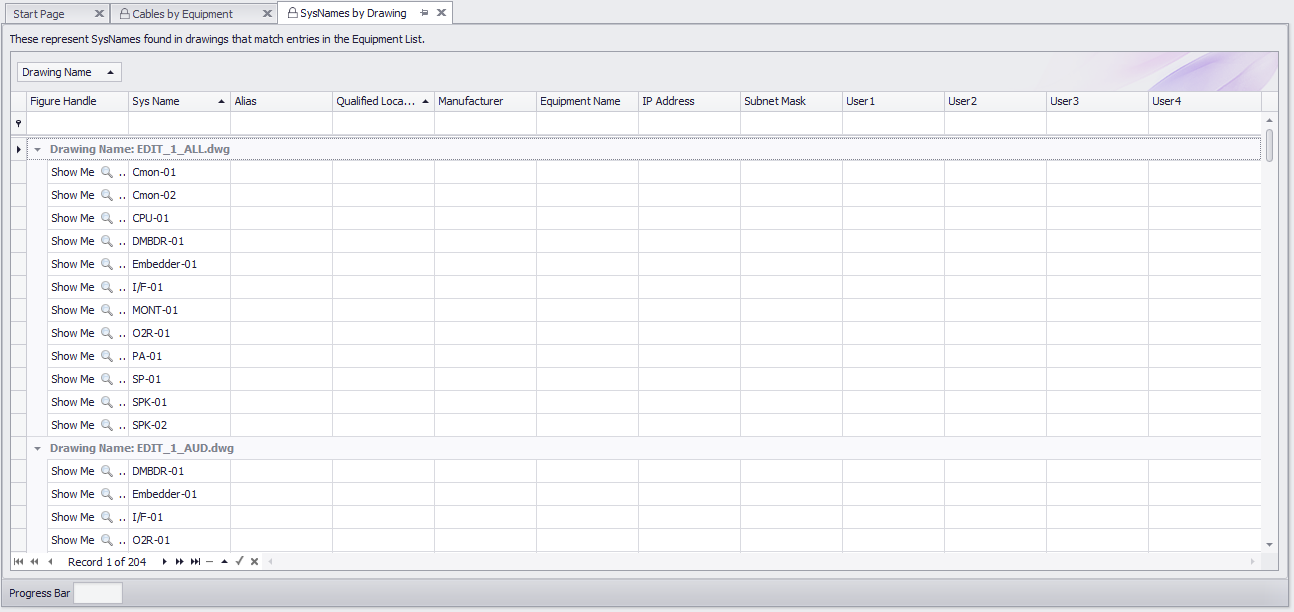The height and width of the screenshot is (612, 1294).
Task: Click the magnifier icon in PA-01 row
Action: click(107, 356)
